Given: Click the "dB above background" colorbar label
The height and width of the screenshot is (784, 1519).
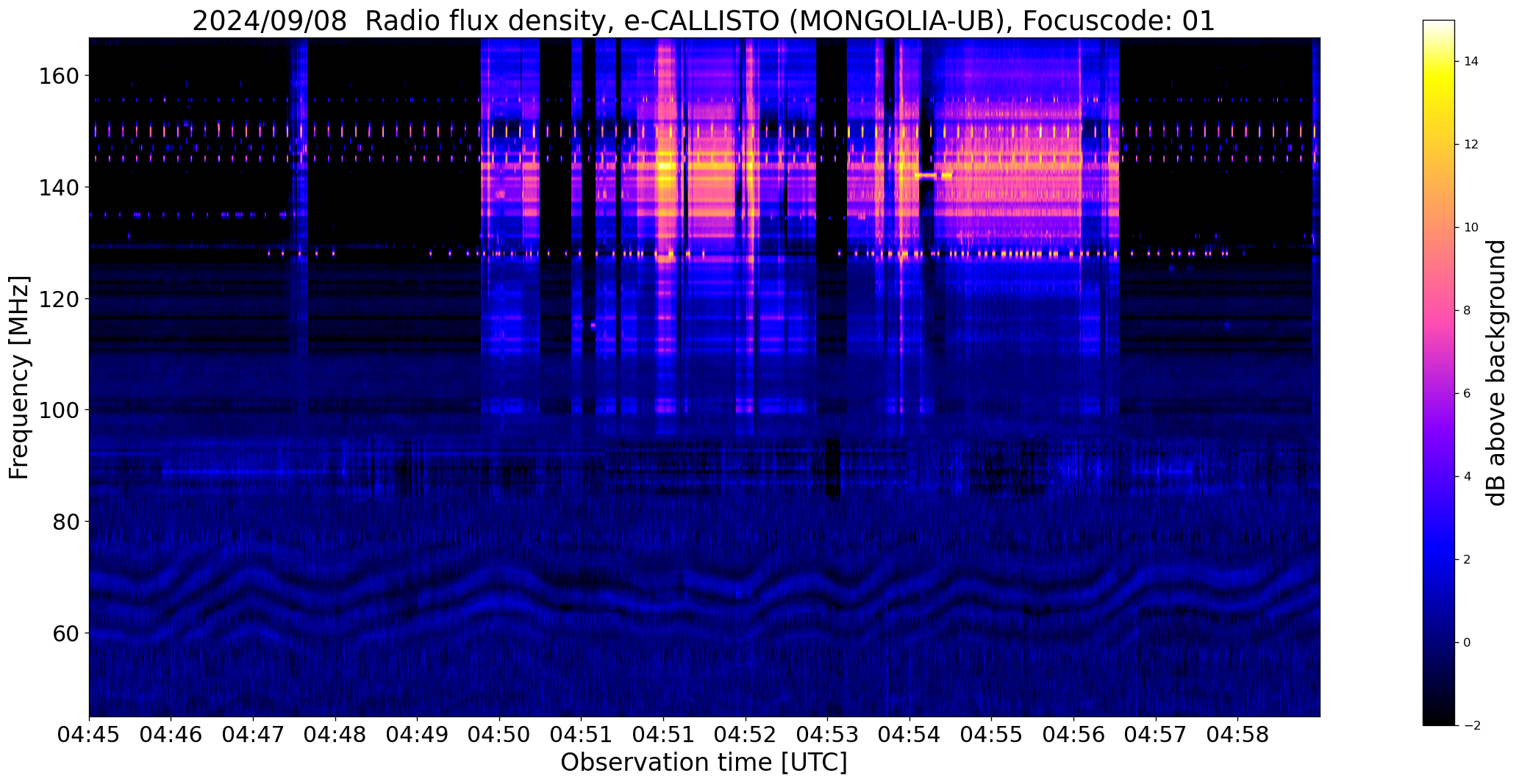Looking at the screenshot, I should point(1497,373).
